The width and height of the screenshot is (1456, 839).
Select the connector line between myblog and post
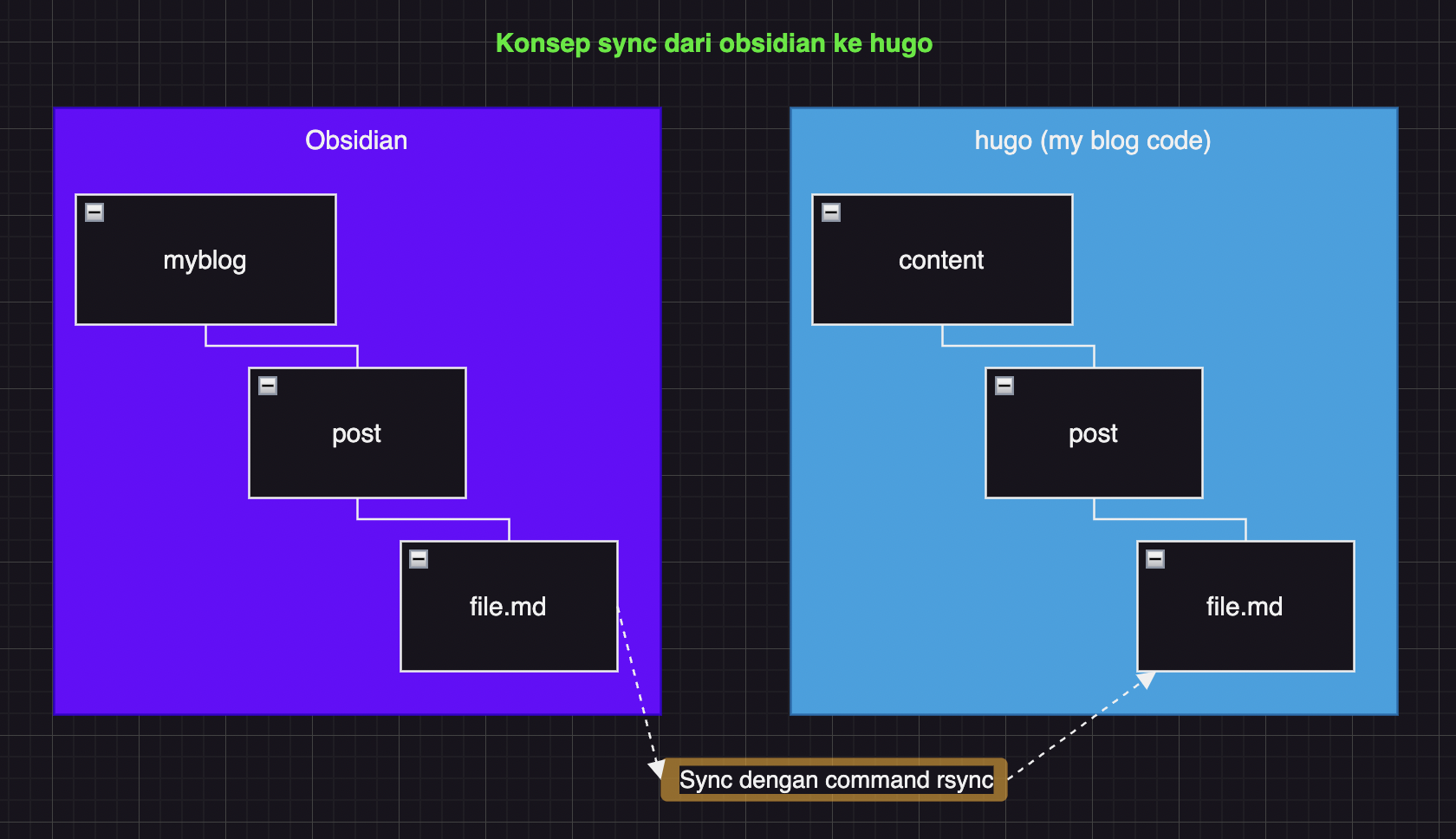click(282, 346)
